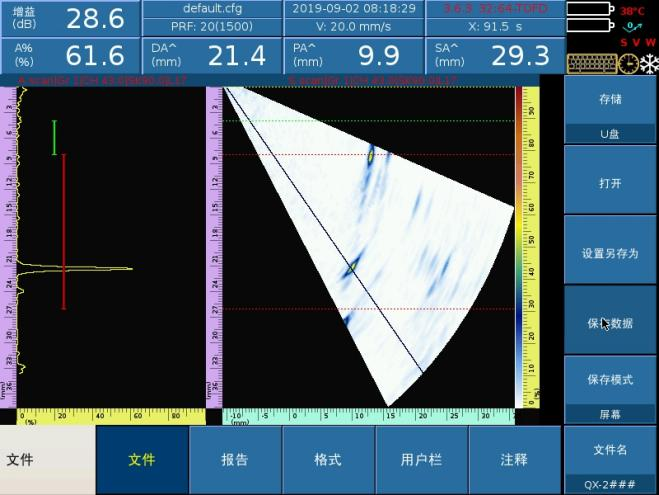Switch to the 报告 tab

(x=235, y=460)
